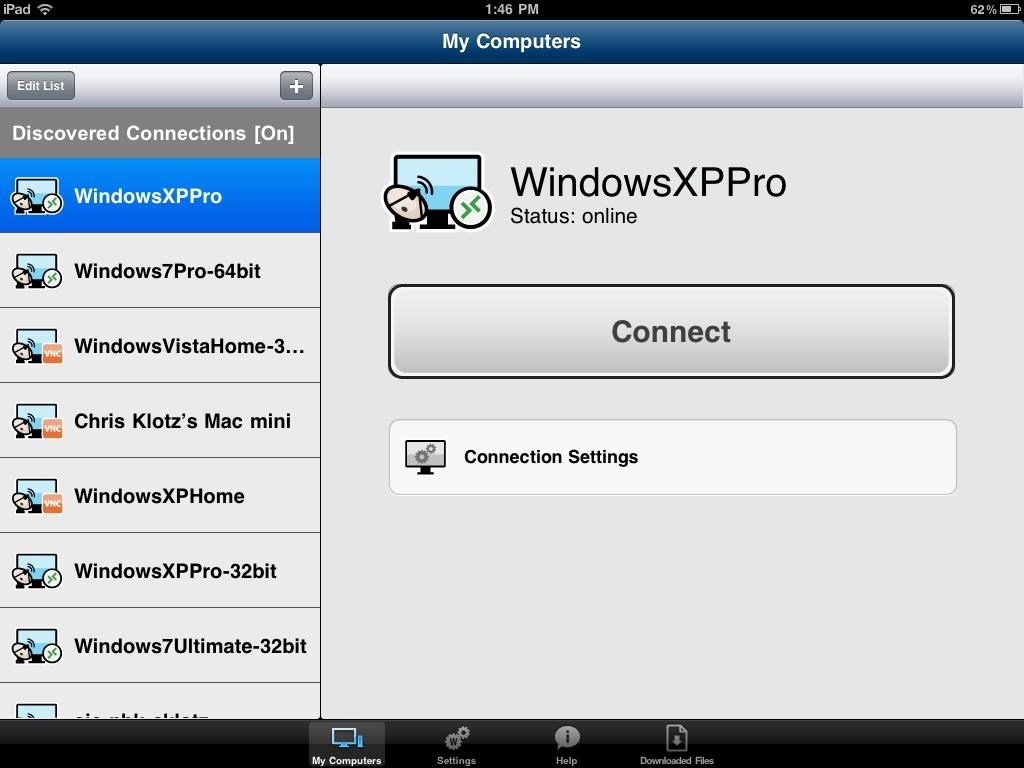
Task: Select Windows7Ultimate-32bit connection
Action: 160,646
